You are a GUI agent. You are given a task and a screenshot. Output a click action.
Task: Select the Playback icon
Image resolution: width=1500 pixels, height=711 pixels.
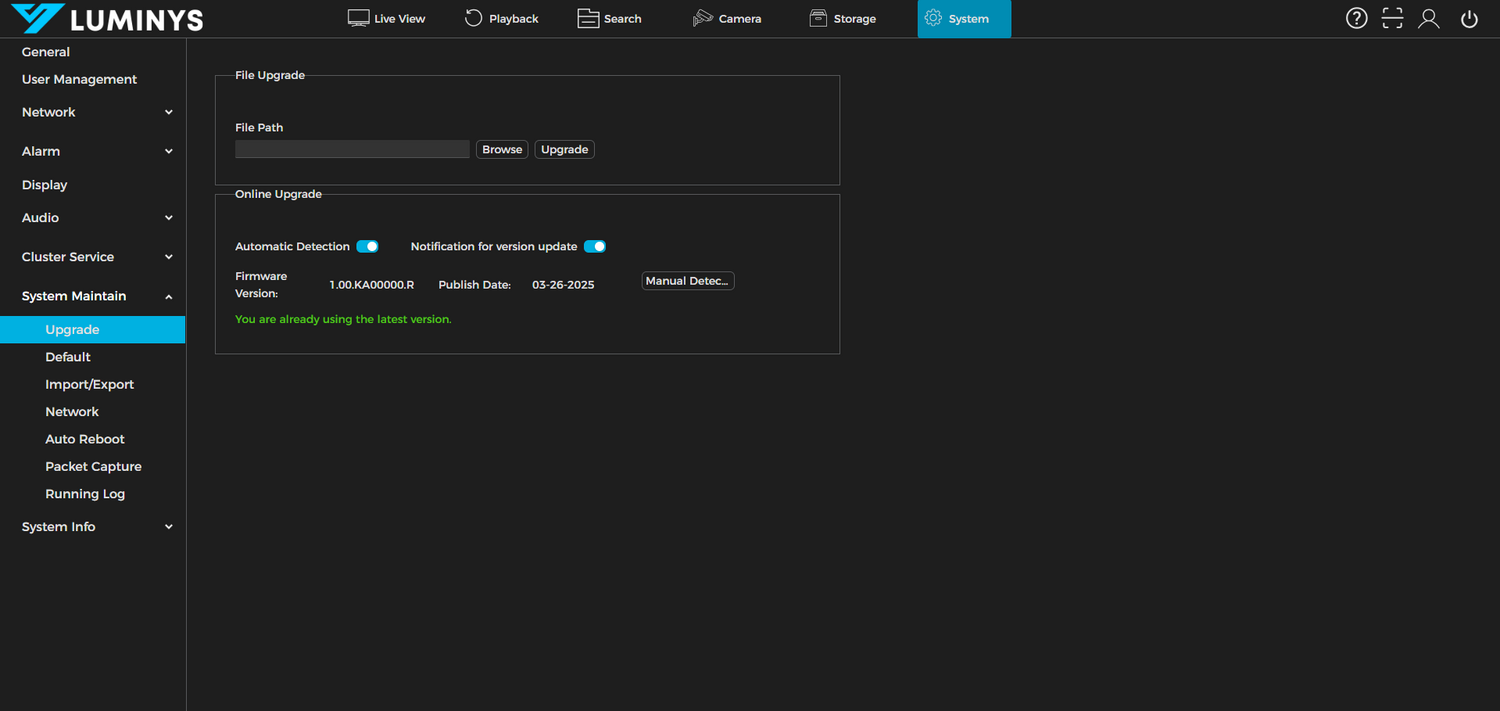point(500,18)
